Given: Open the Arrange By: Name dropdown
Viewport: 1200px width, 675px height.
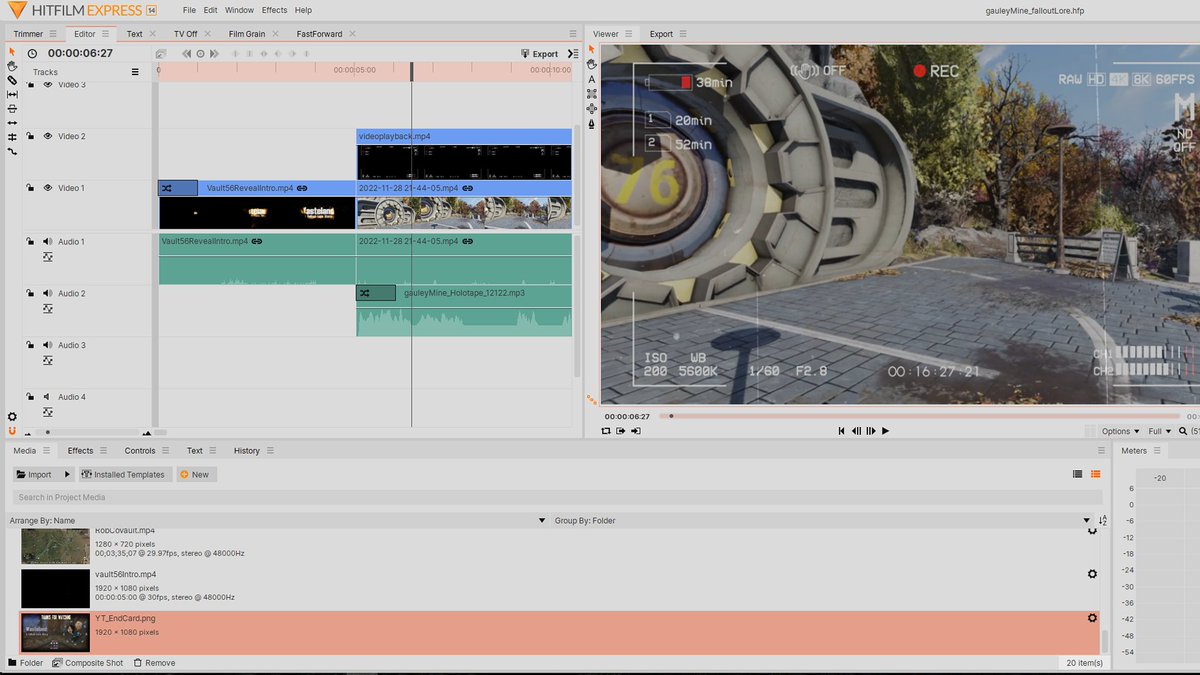Looking at the screenshot, I should pyautogui.click(x=279, y=520).
